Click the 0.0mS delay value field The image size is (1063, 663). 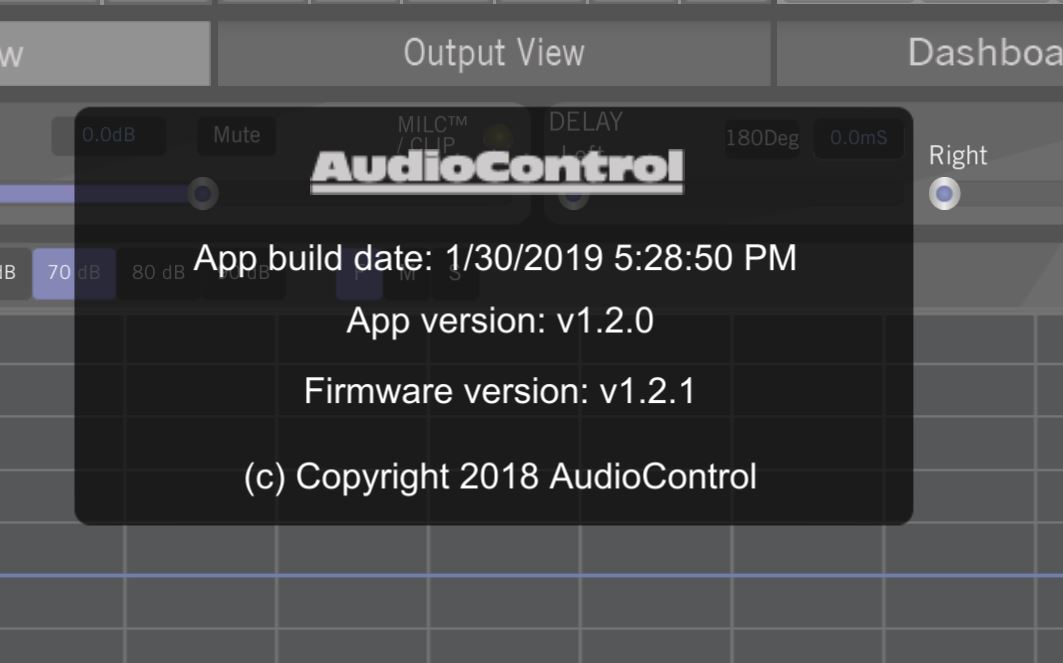pyautogui.click(x=858, y=138)
